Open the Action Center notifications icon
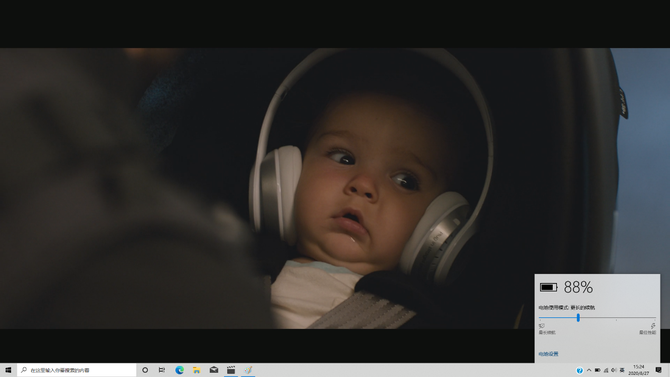 click(658, 370)
